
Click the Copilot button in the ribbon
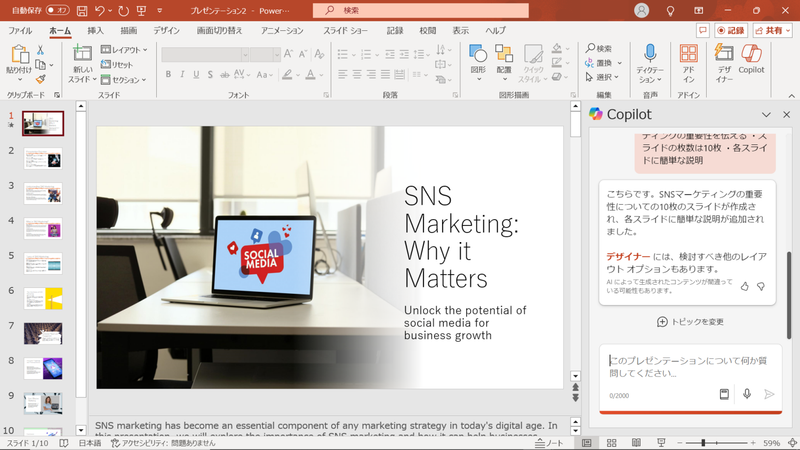coord(751,58)
